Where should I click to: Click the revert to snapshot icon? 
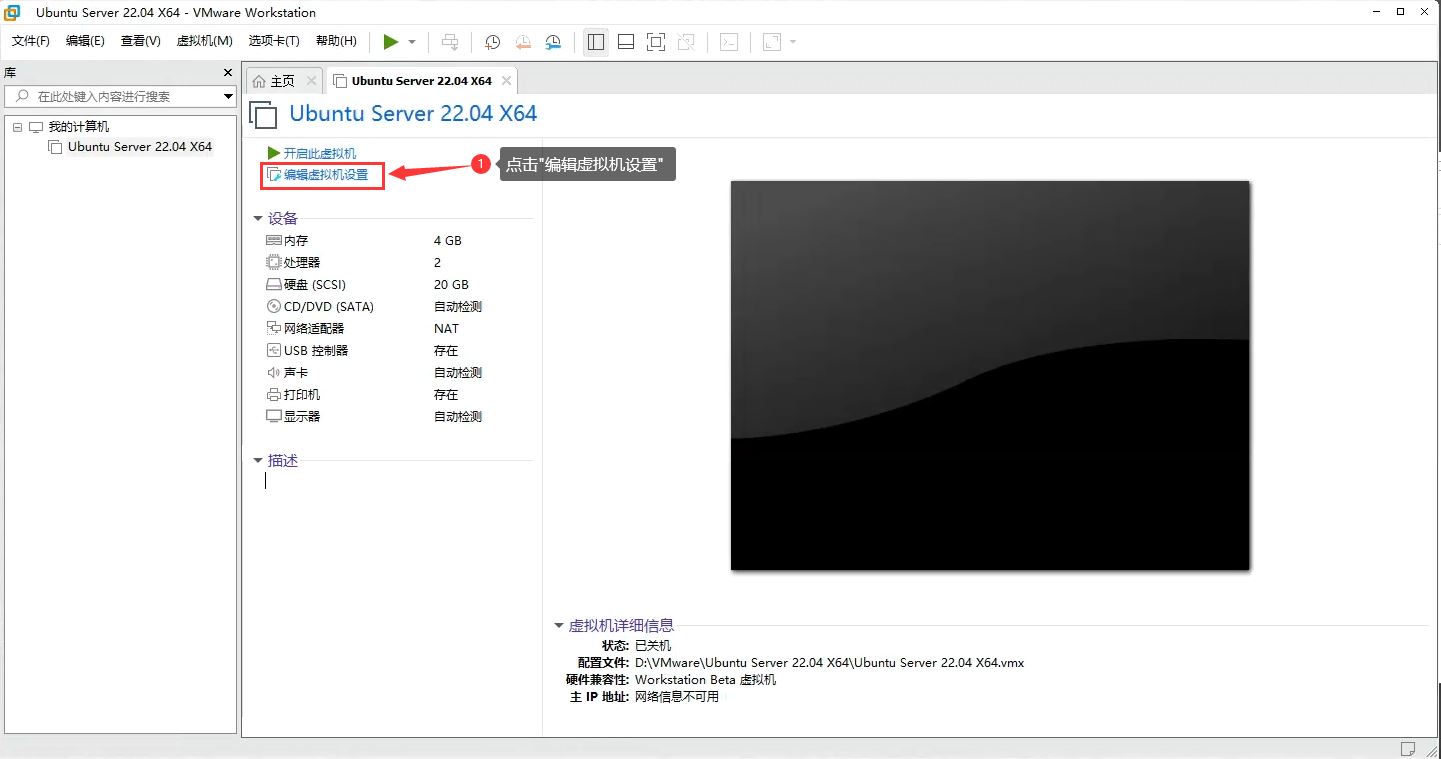coord(523,42)
